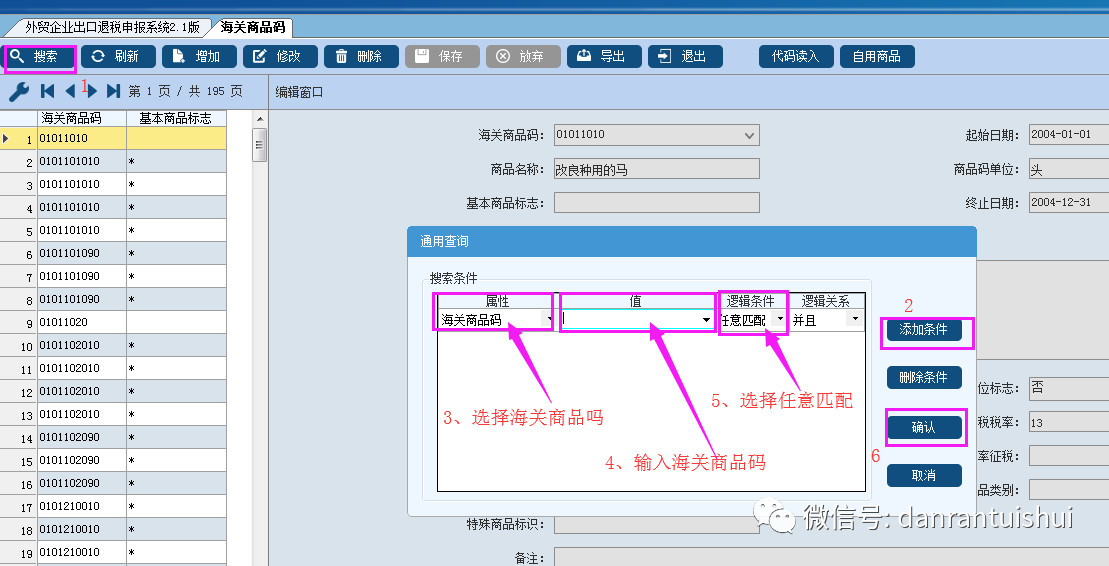
Task: Click the 基本商品标志 input field
Action: (x=656, y=203)
